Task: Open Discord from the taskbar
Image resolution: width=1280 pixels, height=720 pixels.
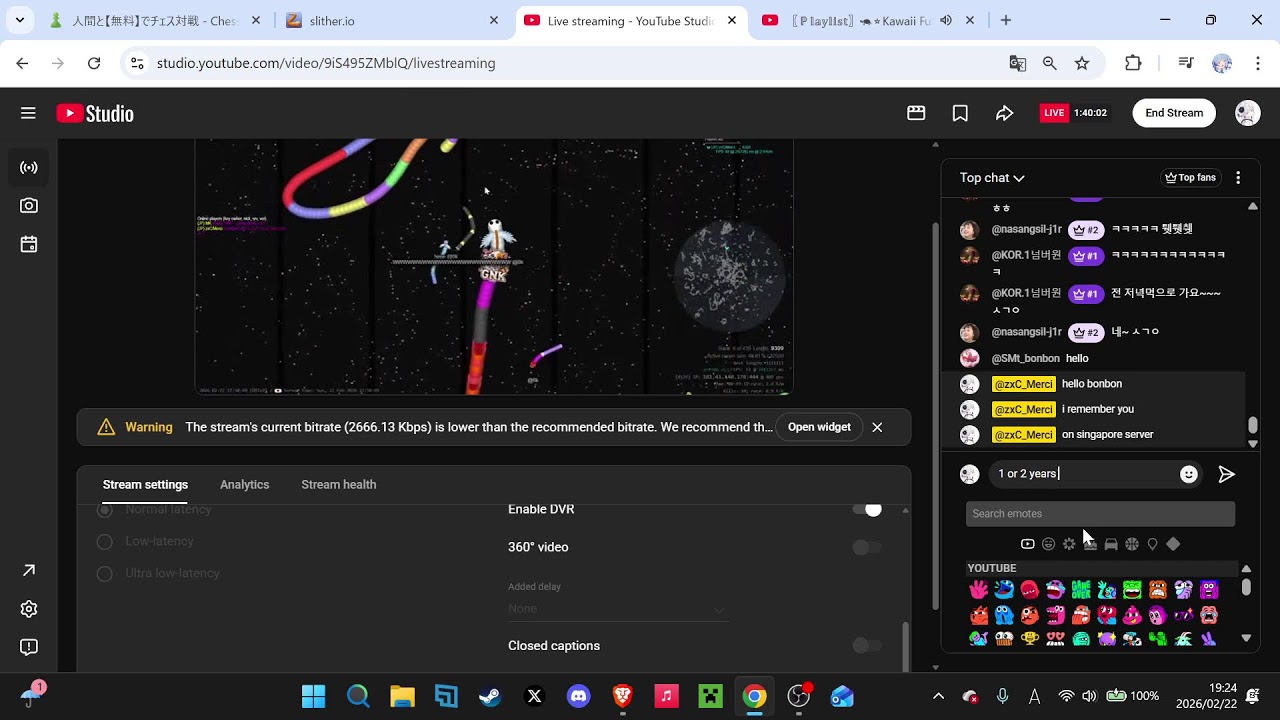Action: [578, 696]
